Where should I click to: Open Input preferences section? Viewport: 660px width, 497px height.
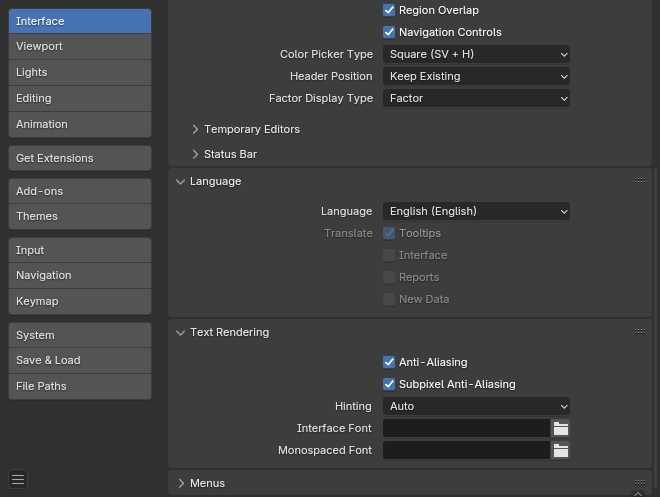[x=80, y=250]
